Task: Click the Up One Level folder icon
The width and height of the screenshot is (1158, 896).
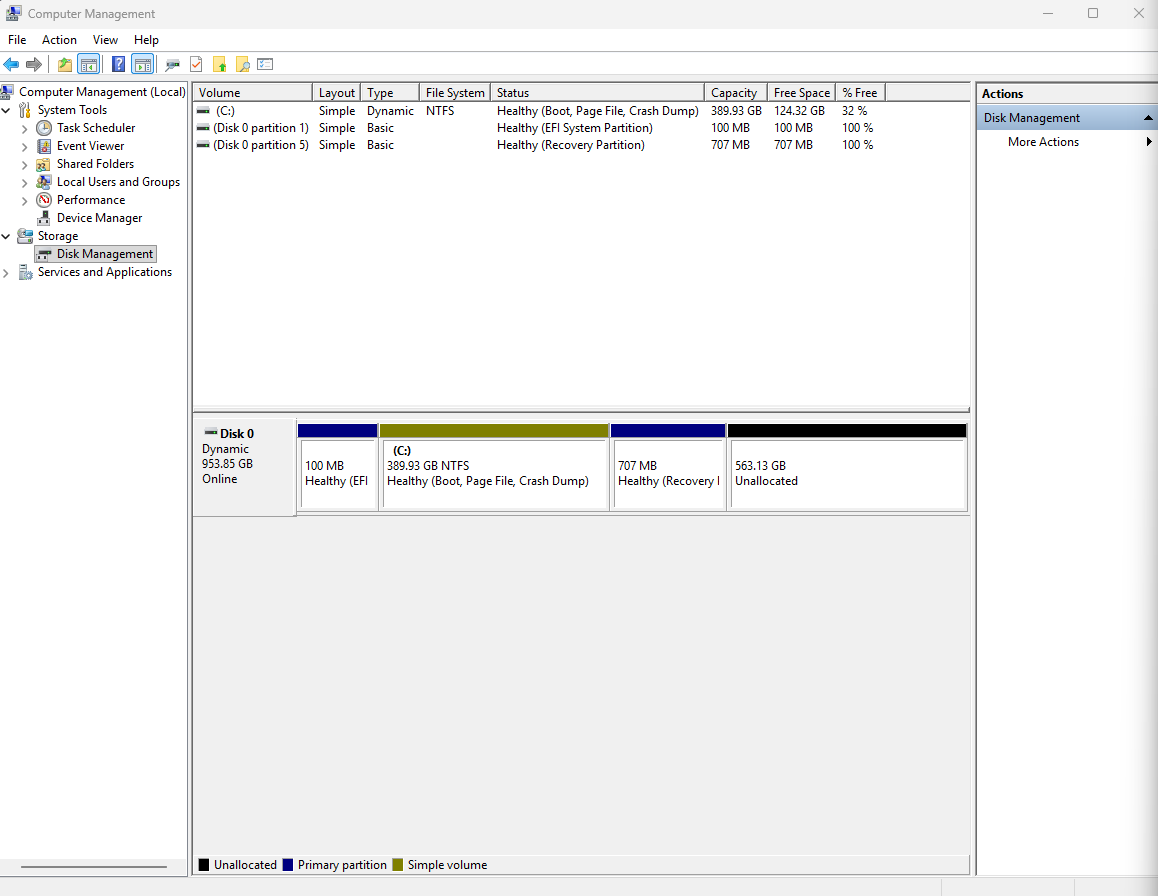Action: (65, 65)
